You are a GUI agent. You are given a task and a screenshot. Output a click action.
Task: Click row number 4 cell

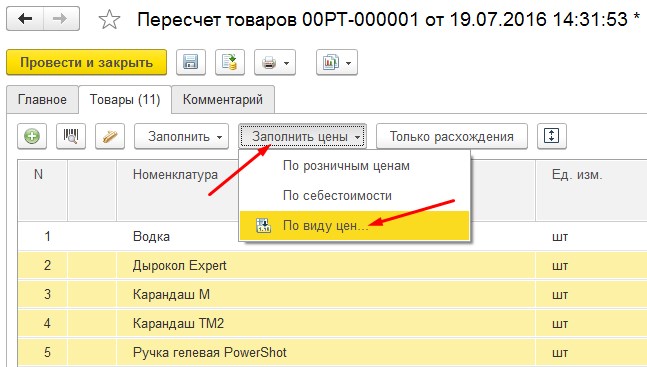coord(43,323)
